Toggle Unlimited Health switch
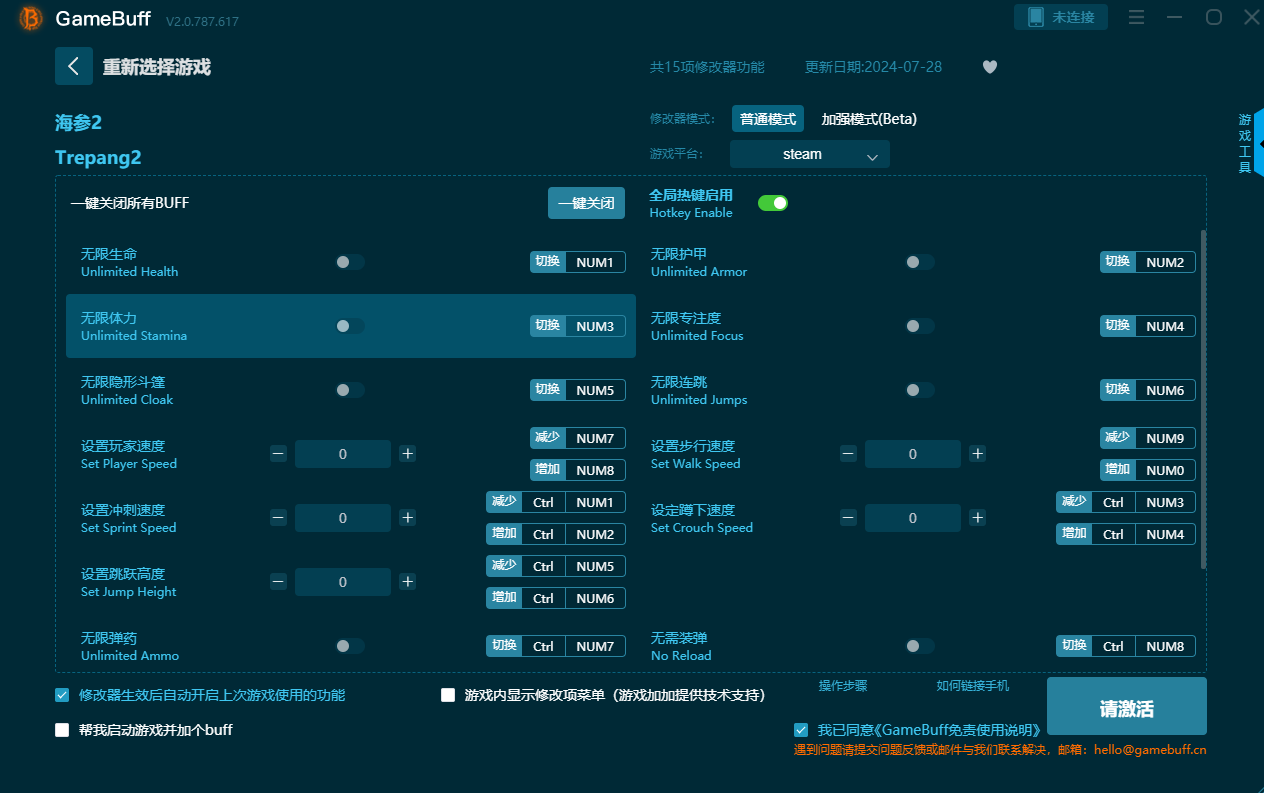Viewport: 1264px width, 793px height. coord(349,262)
